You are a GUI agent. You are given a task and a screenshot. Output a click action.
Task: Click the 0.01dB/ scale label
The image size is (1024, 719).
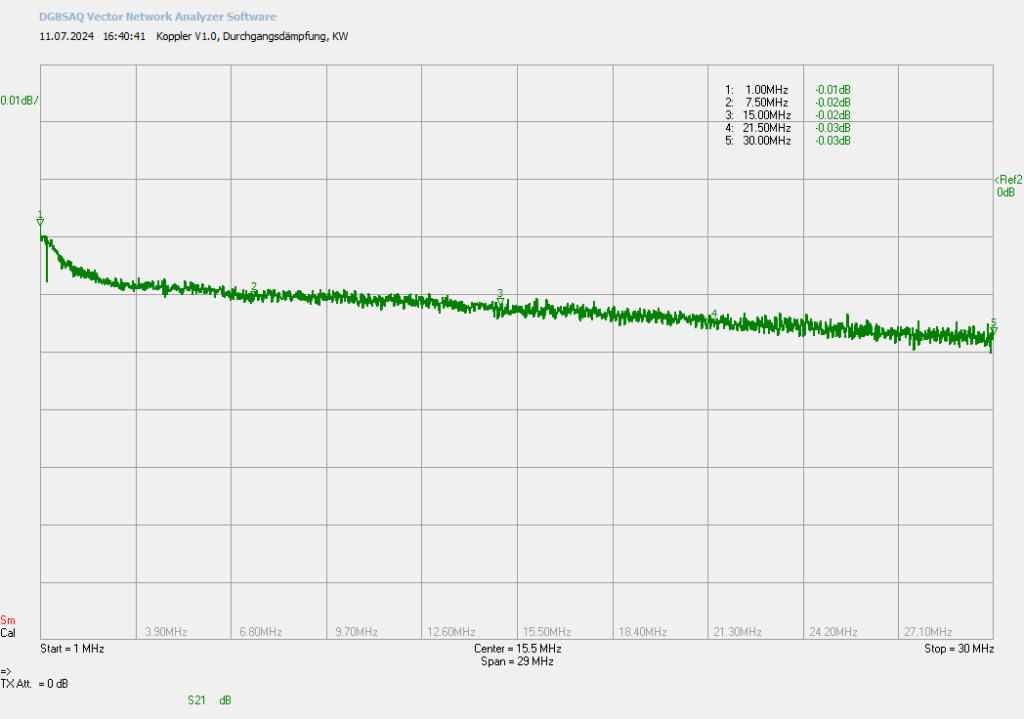[x=19, y=101]
